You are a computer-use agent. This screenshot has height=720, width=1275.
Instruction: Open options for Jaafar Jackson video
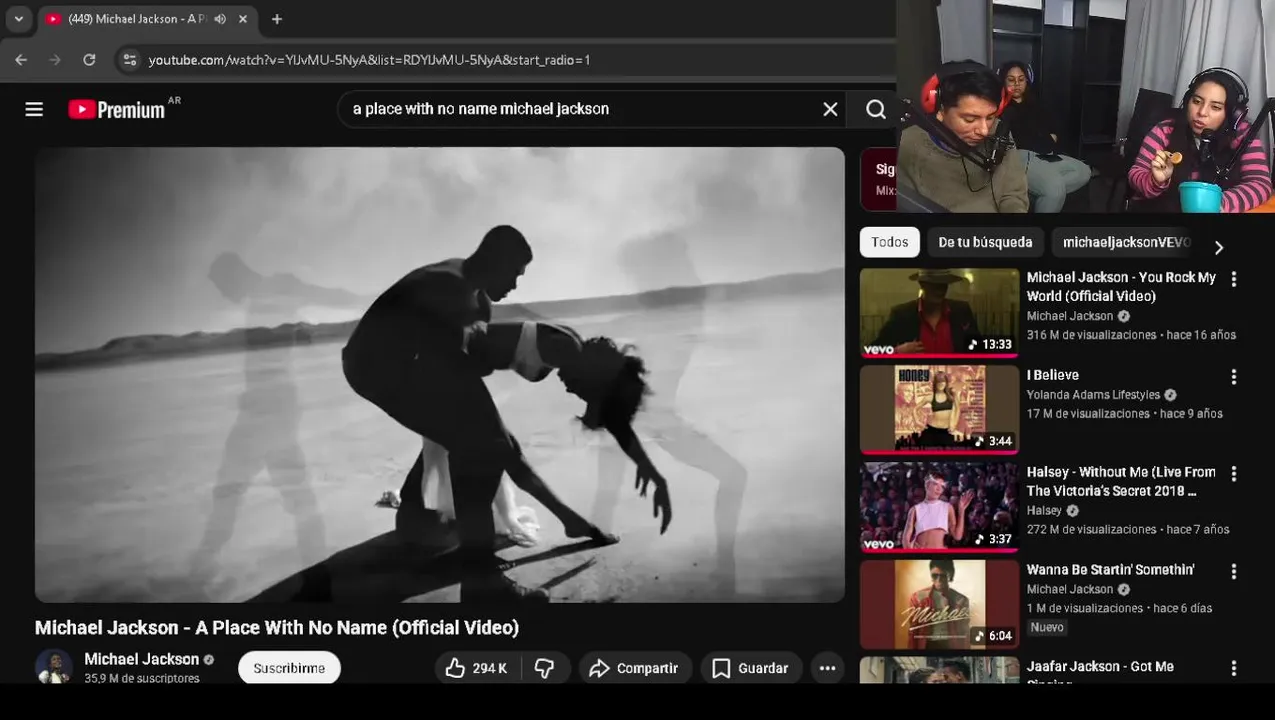coord(1234,668)
